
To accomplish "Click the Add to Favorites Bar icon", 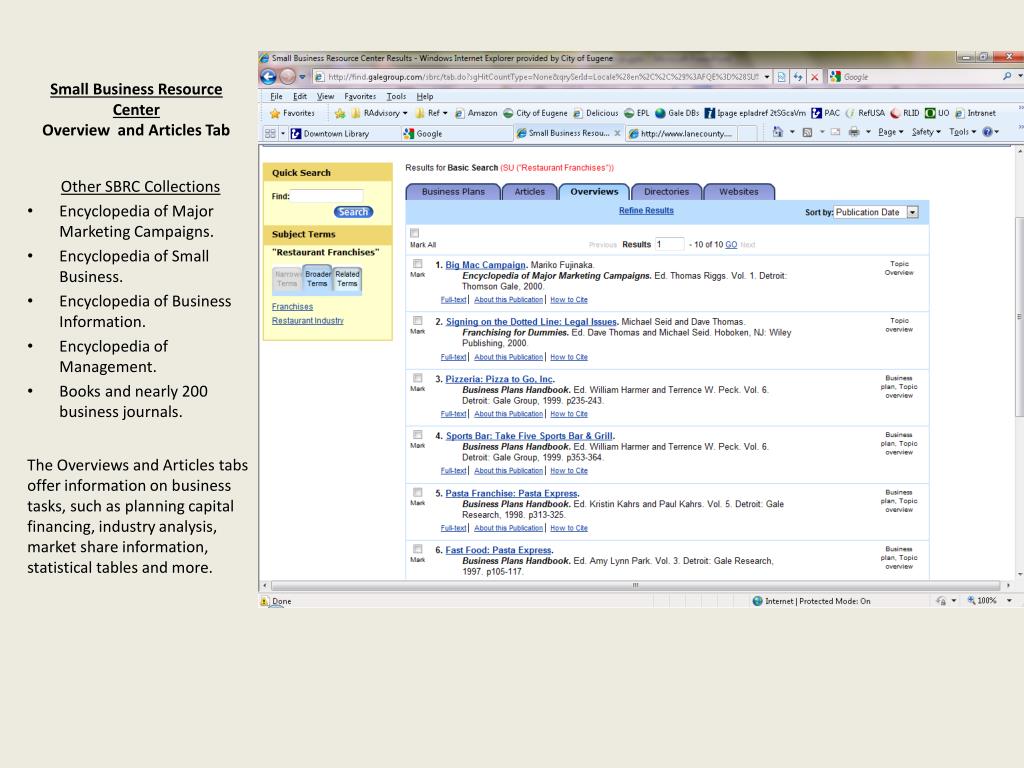I will click(x=340, y=113).
